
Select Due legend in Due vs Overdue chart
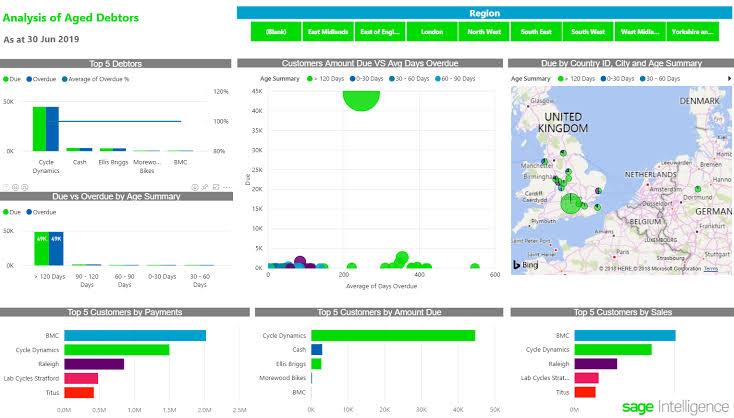click(x=12, y=212)
